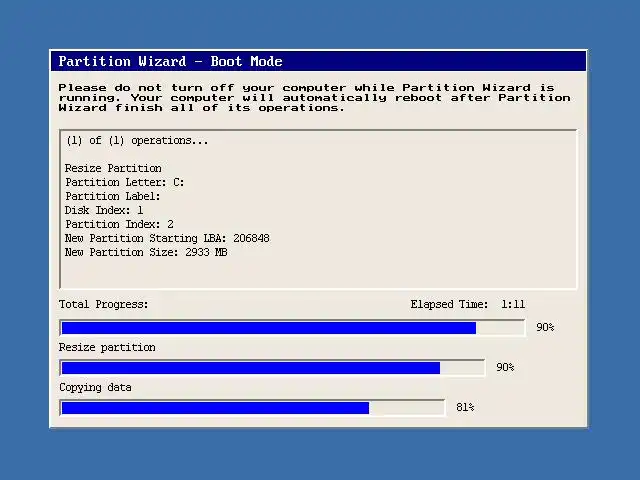Click 'New Partition Size: 2933 MB'
This screenshot has width=640, height=480.
pos(146,252)
